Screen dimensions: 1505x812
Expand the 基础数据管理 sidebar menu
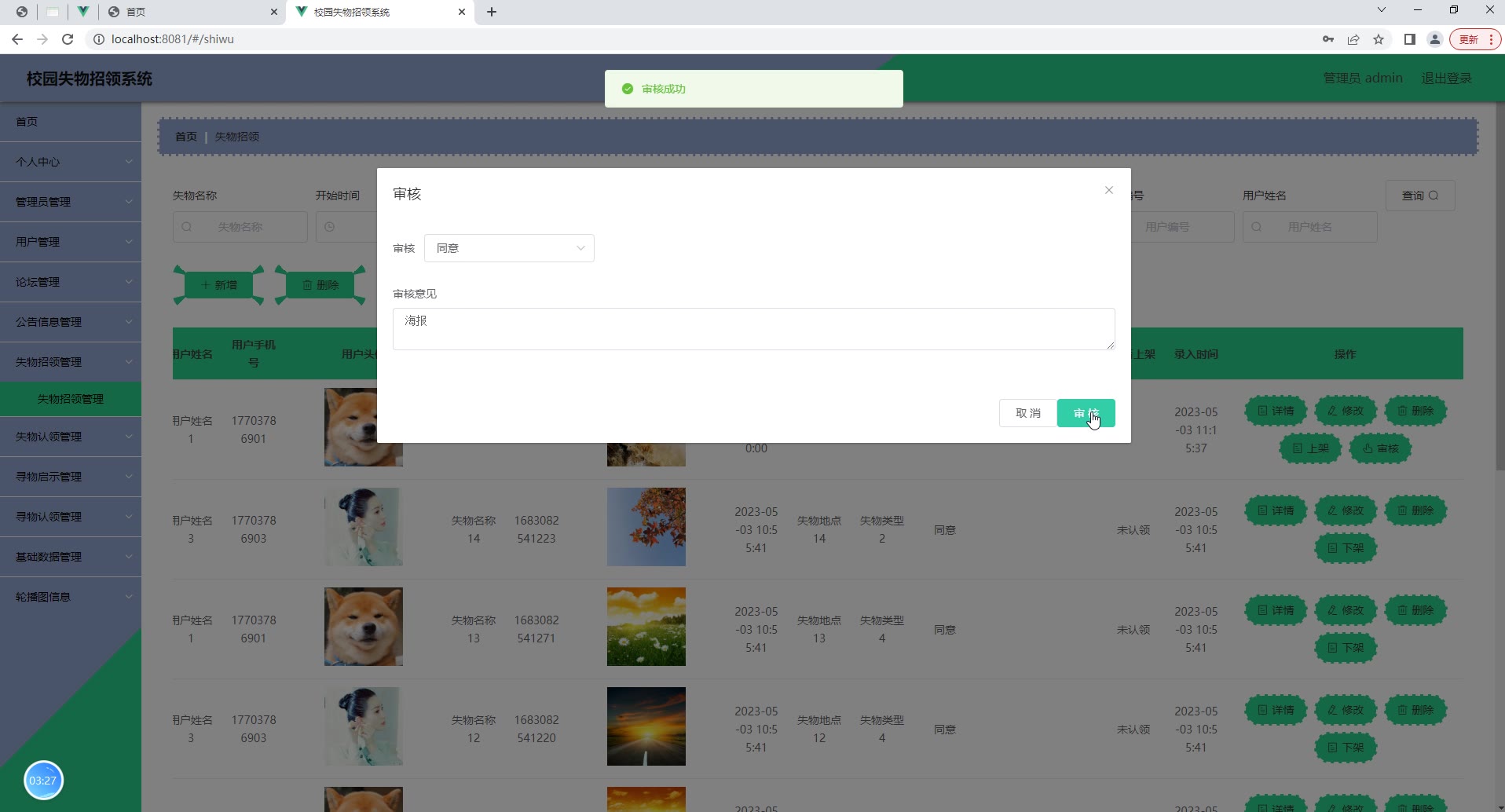(71, 557)
